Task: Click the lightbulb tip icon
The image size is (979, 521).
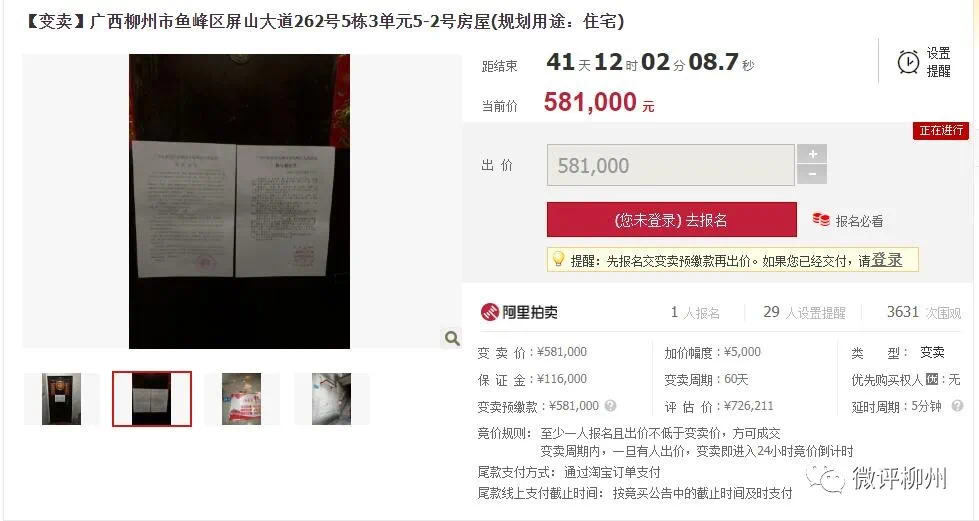Action: [558, 259]
